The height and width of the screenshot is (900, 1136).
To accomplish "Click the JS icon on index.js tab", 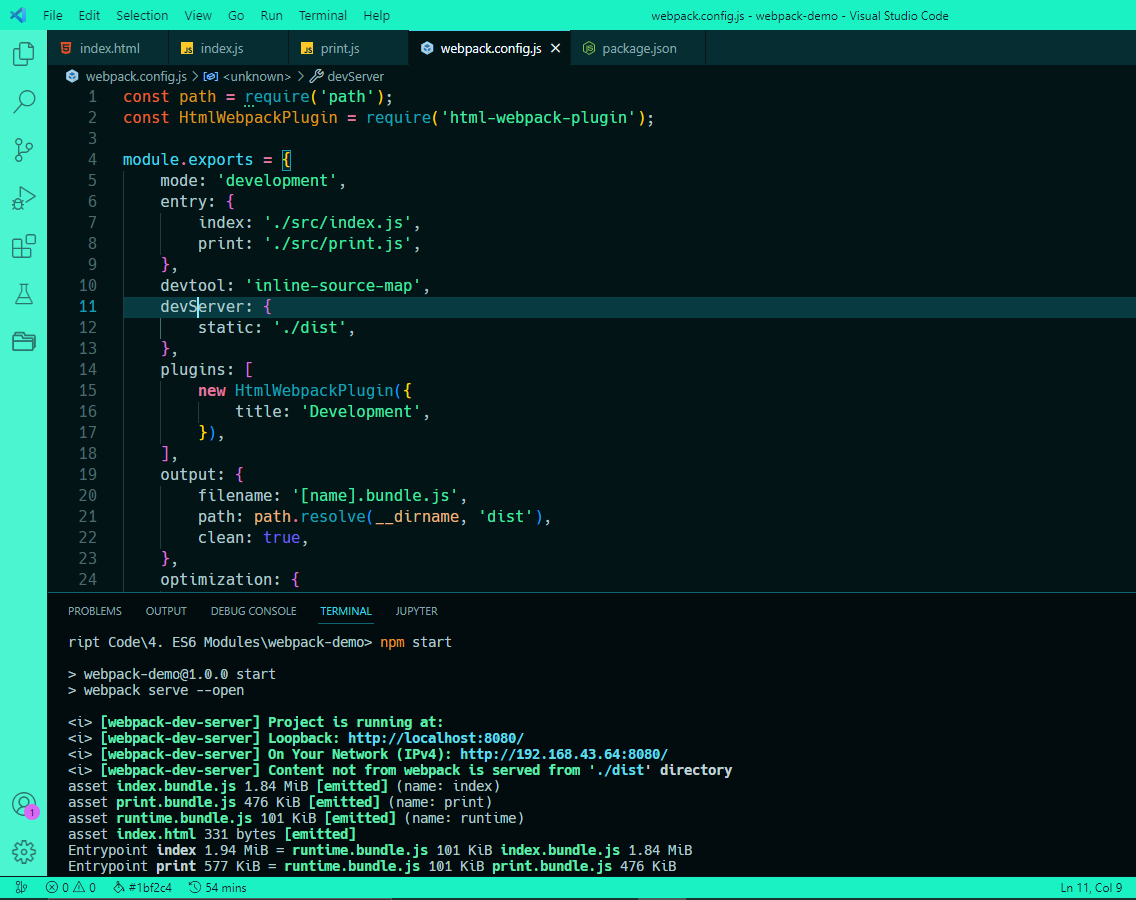I will 187,49.
